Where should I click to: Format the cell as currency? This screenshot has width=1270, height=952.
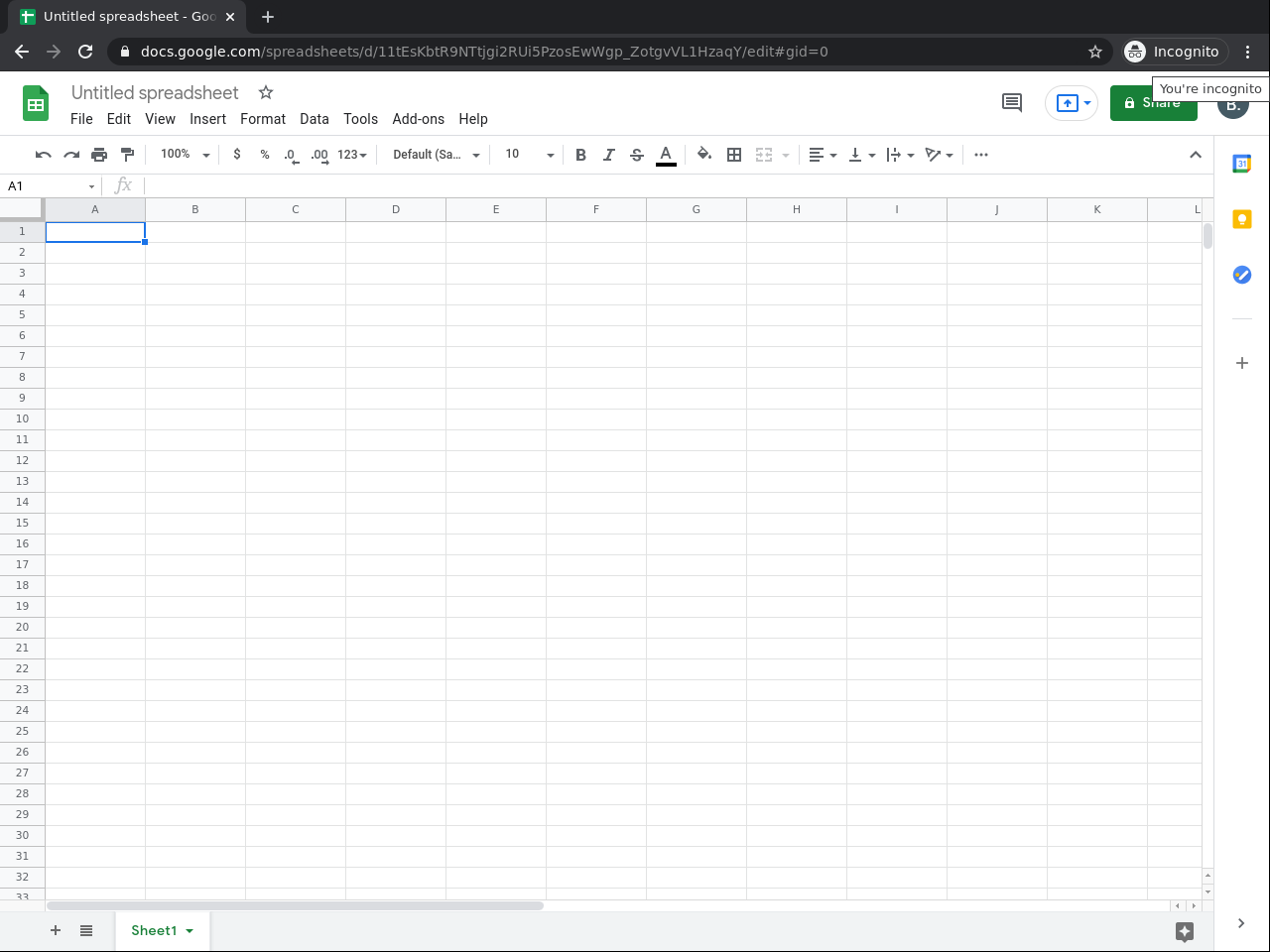237,155
